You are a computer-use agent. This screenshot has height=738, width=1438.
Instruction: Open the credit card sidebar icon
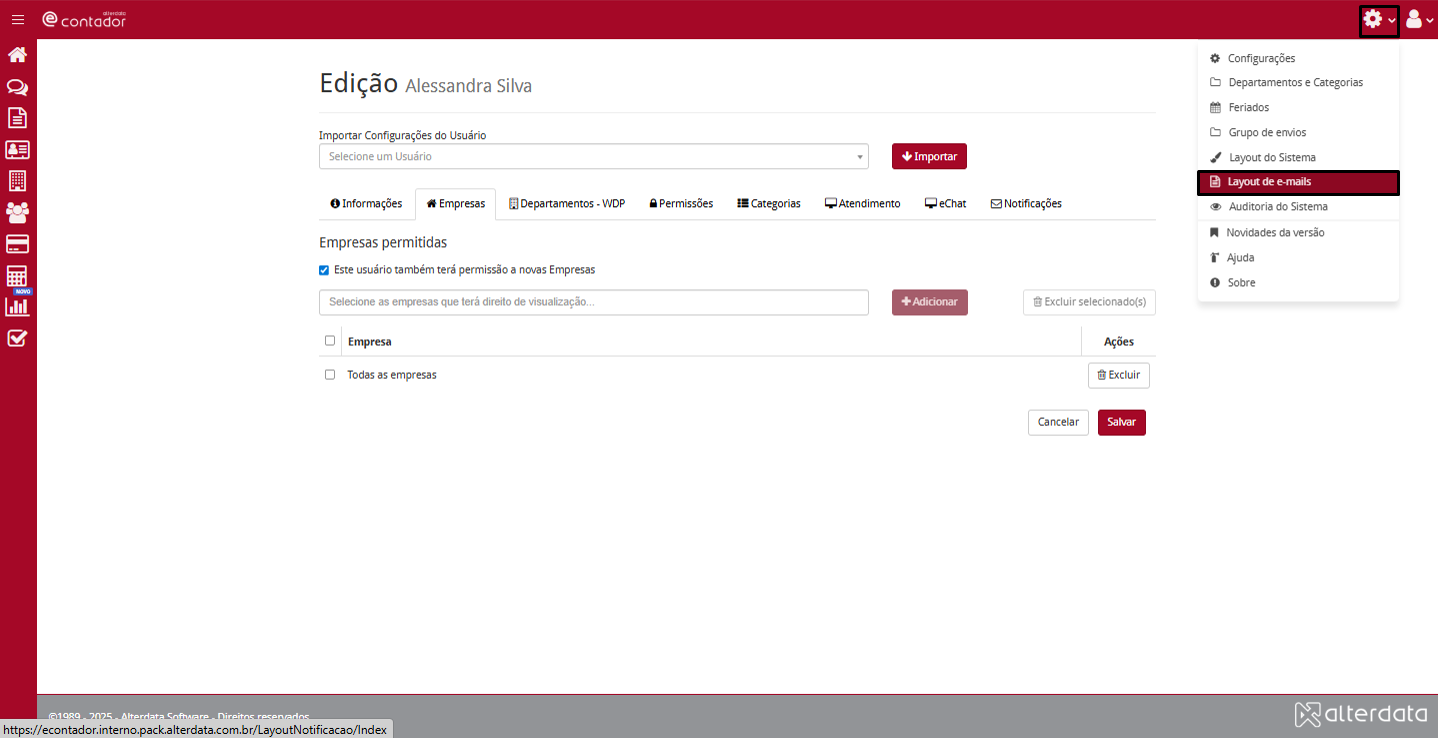click(x=17, y=244)
